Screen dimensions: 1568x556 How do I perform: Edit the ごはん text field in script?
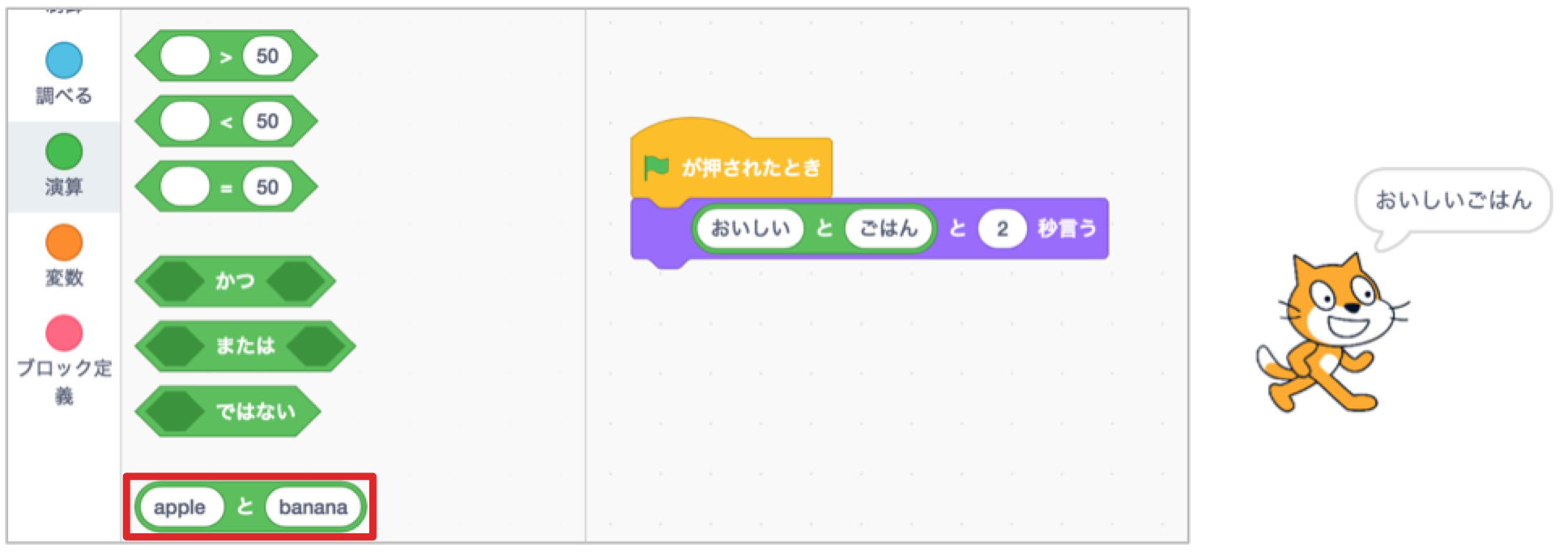click(888, 229)
